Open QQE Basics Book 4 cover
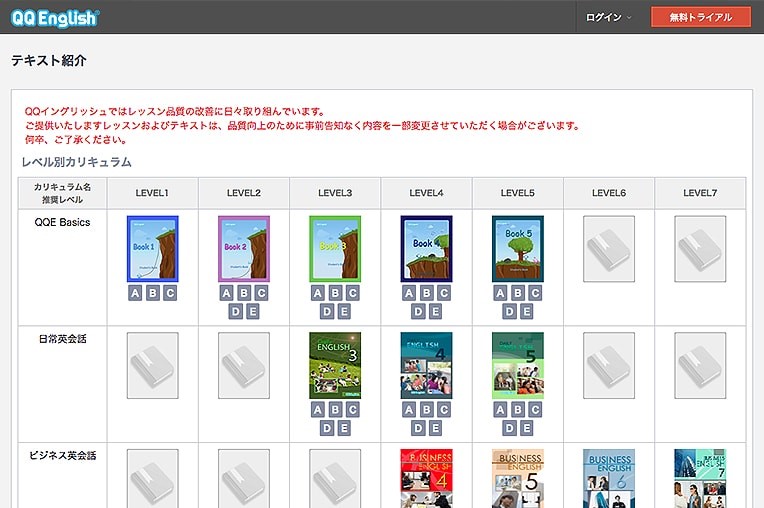The width and height of the screenshot is (764, 508). (426, 249)
